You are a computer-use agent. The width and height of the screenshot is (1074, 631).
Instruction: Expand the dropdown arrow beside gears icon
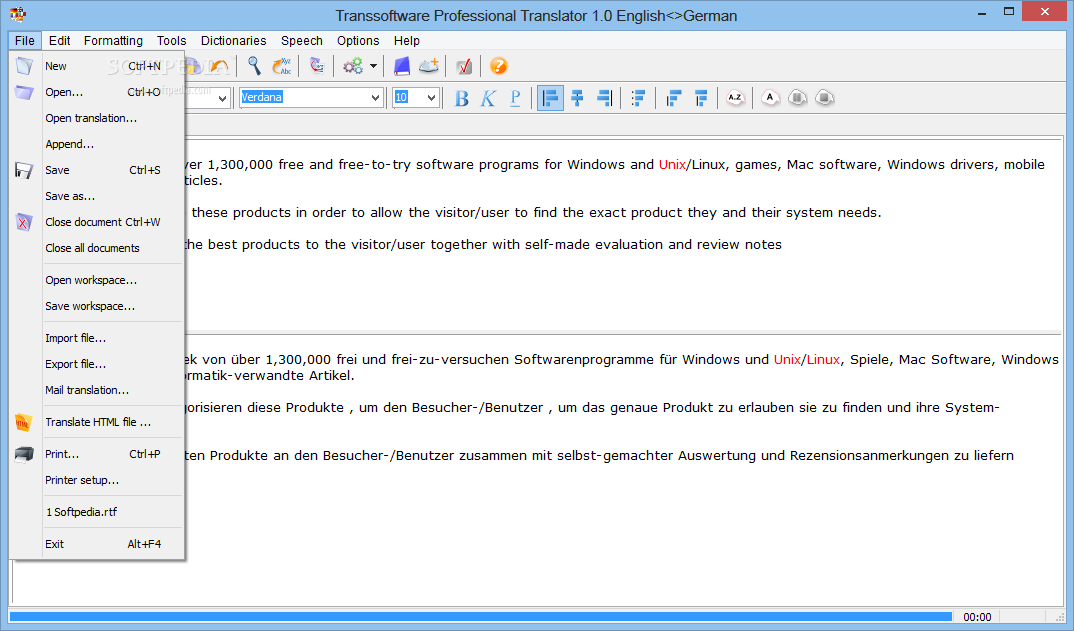click(x=373, y=66)
